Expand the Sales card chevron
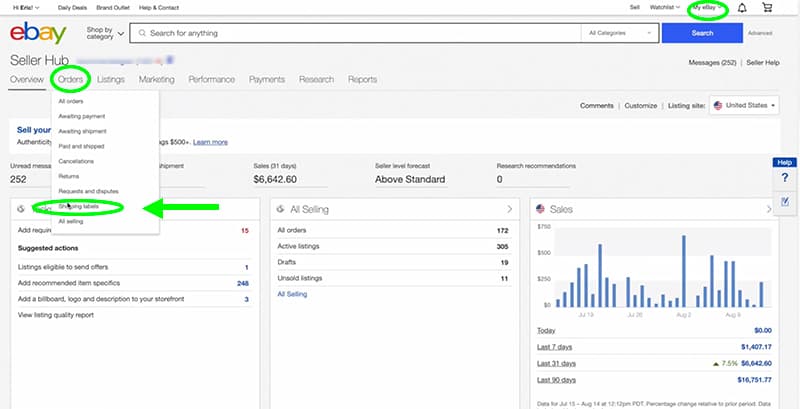The image size is (800, 409). pos(769,209)
